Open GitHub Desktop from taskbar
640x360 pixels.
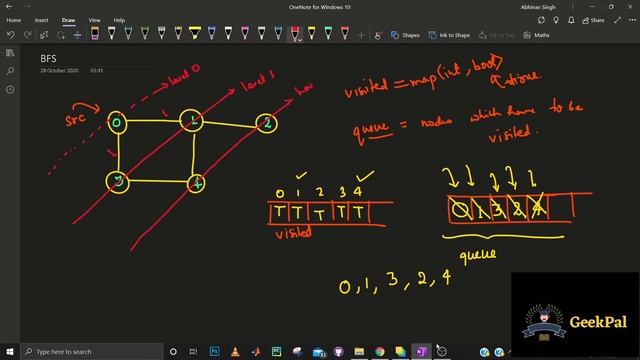(x=338, y=351)
